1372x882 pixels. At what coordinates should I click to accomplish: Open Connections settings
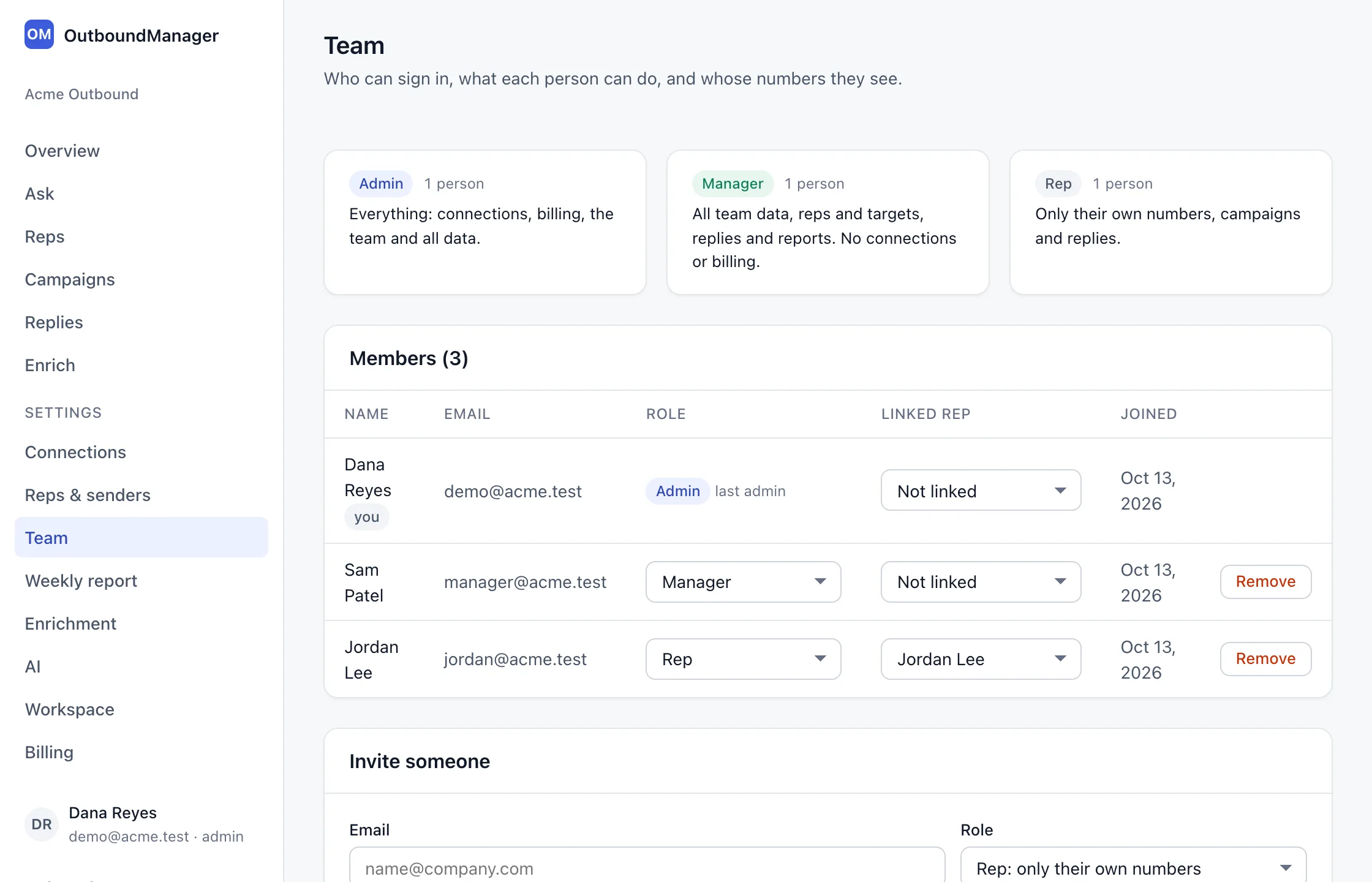click(75, 452)
